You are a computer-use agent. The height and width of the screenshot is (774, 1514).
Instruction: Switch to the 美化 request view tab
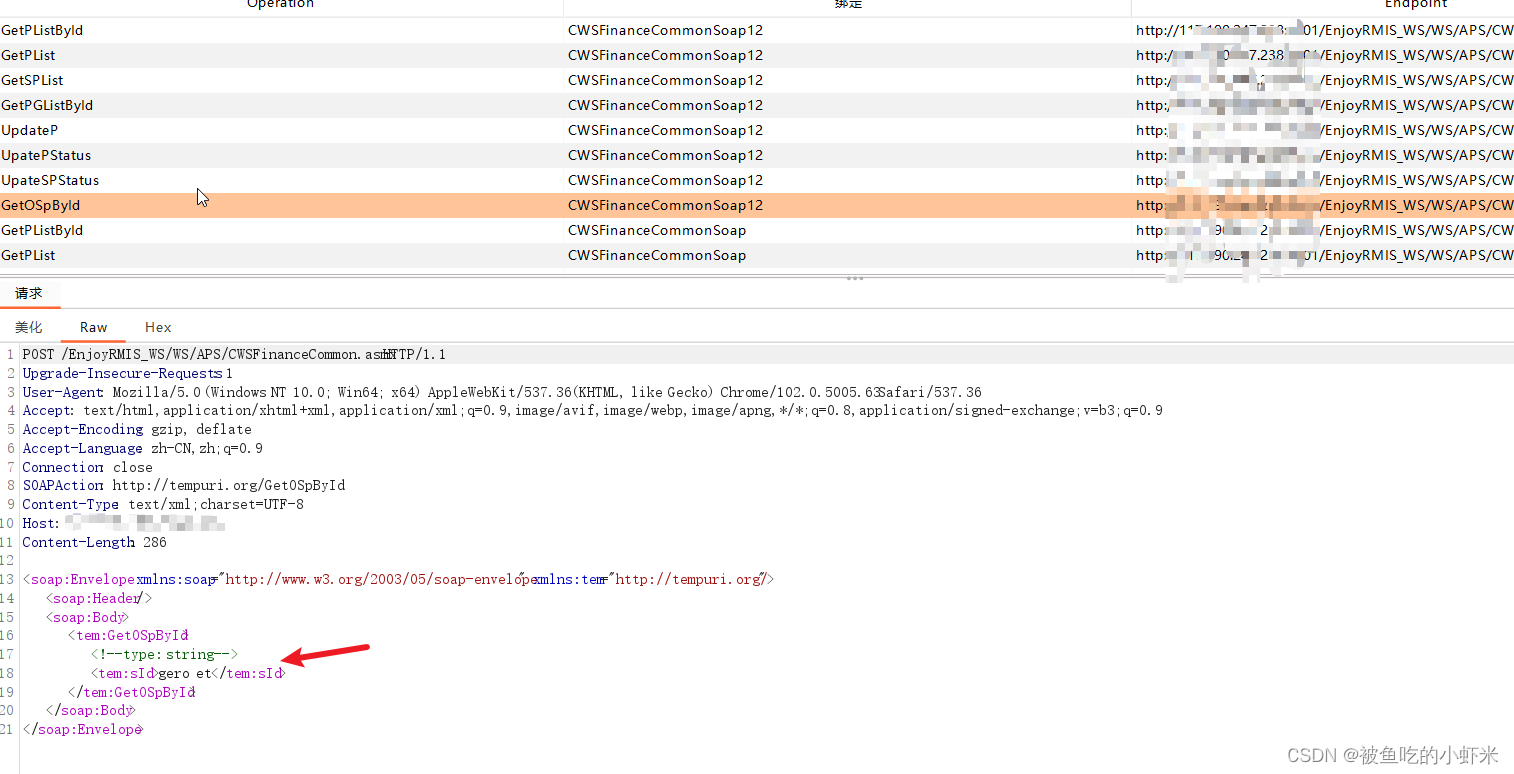pyautogui.click(x=29, y=327)
